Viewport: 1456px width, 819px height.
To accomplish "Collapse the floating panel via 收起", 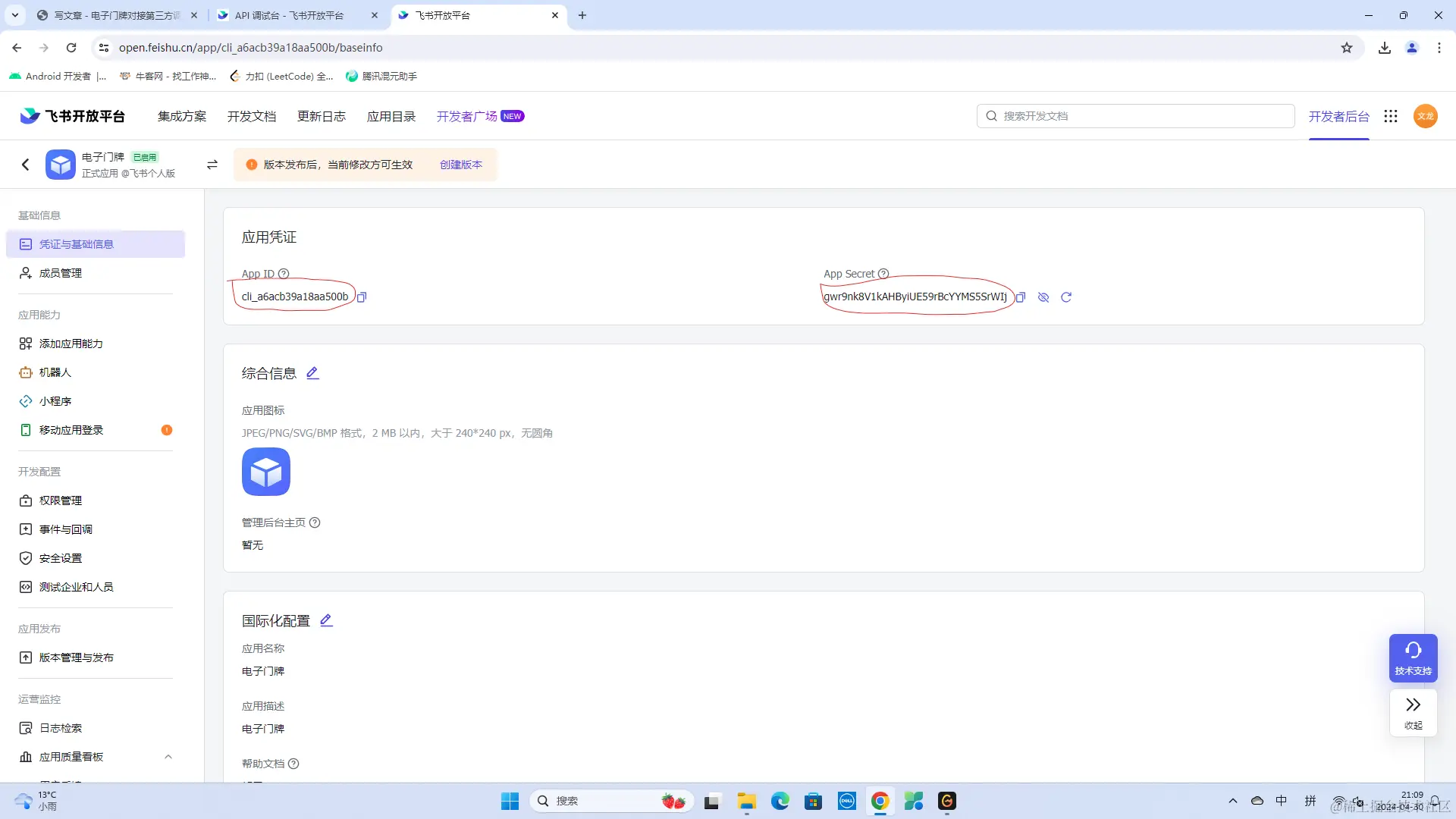I will point(1413,713).
